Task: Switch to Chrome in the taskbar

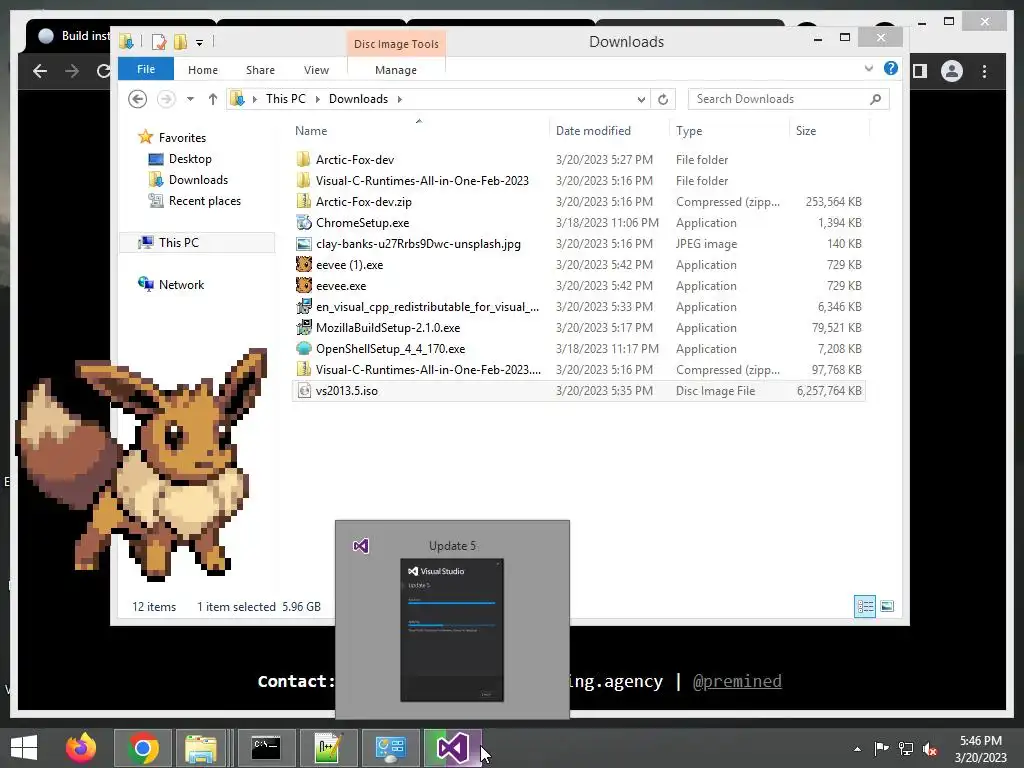Action: [143, 748]
